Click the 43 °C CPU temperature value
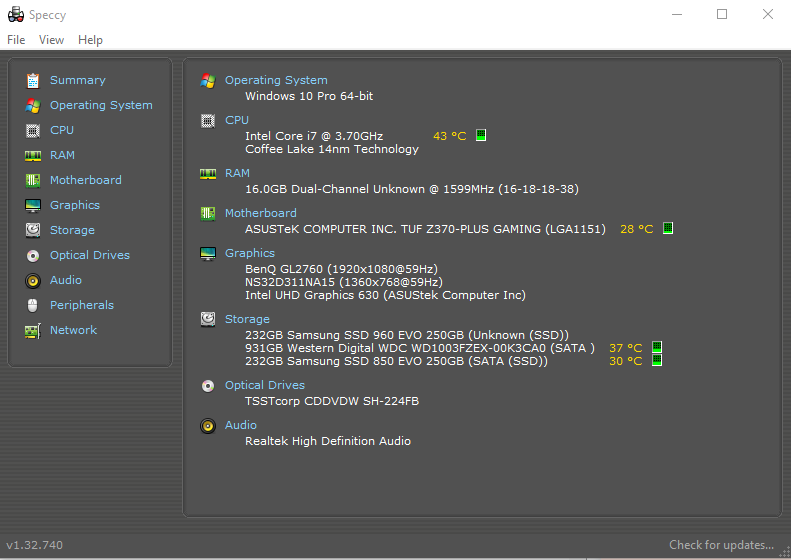 coord(449,136)
